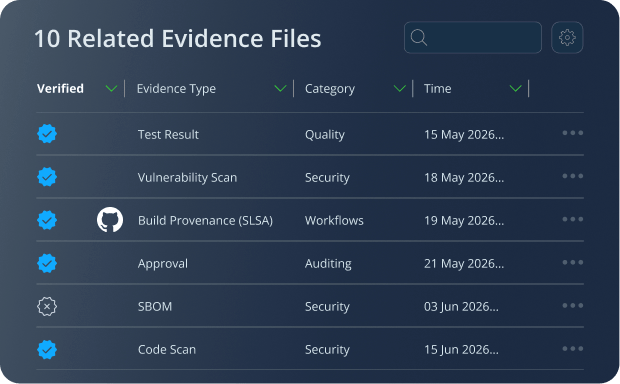Viewport: 620px width, 384px height.
Task: Click the 15 Jun 2026 time cell
Action: 461,350
